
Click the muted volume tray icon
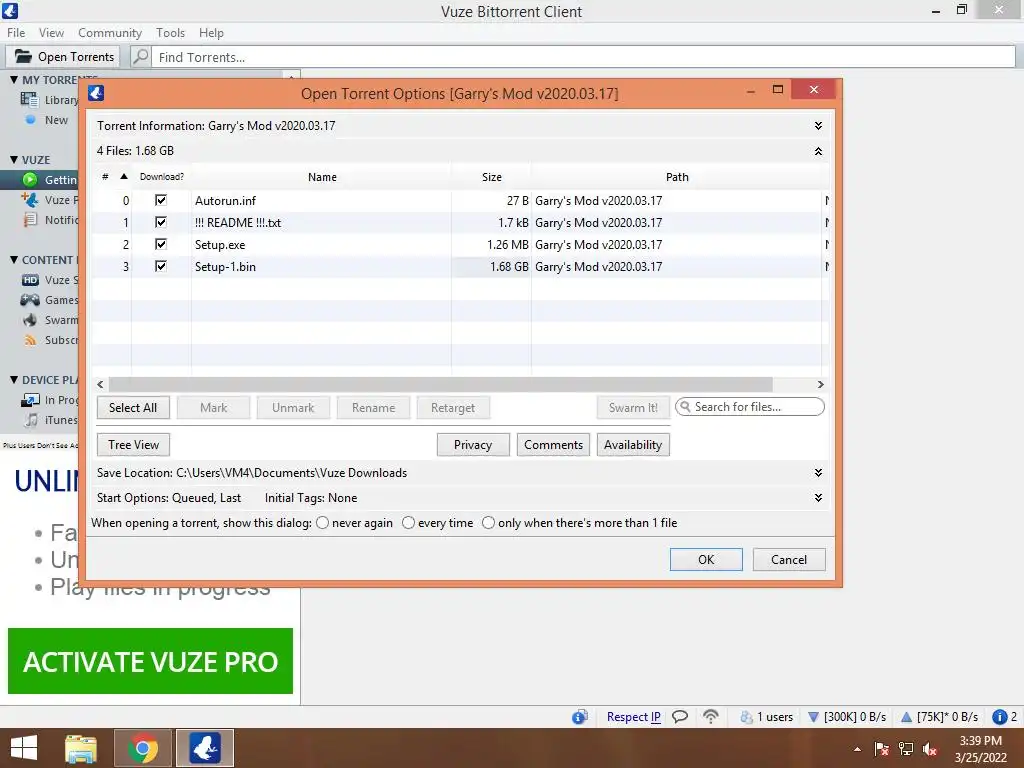929,749
